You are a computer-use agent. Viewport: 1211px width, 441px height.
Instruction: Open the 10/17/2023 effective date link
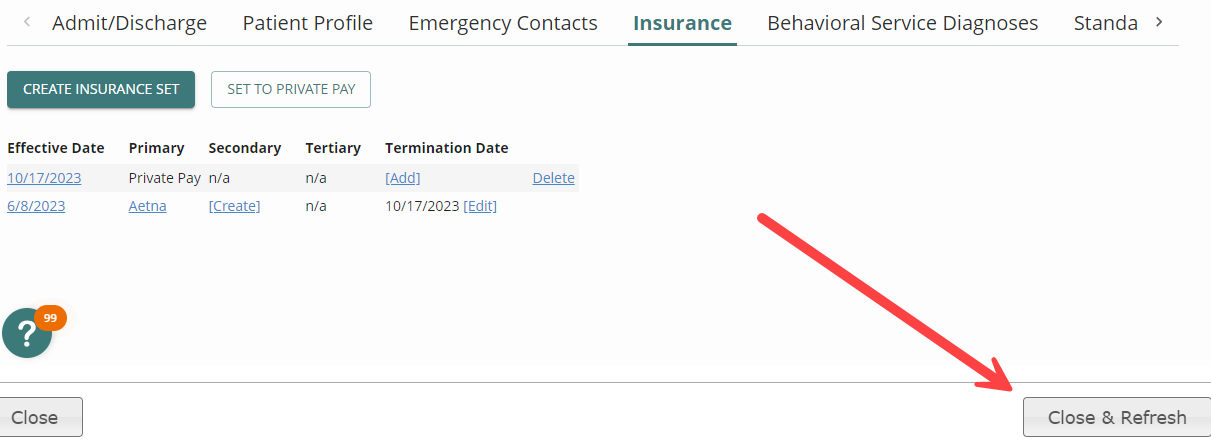tap(44, 178)
